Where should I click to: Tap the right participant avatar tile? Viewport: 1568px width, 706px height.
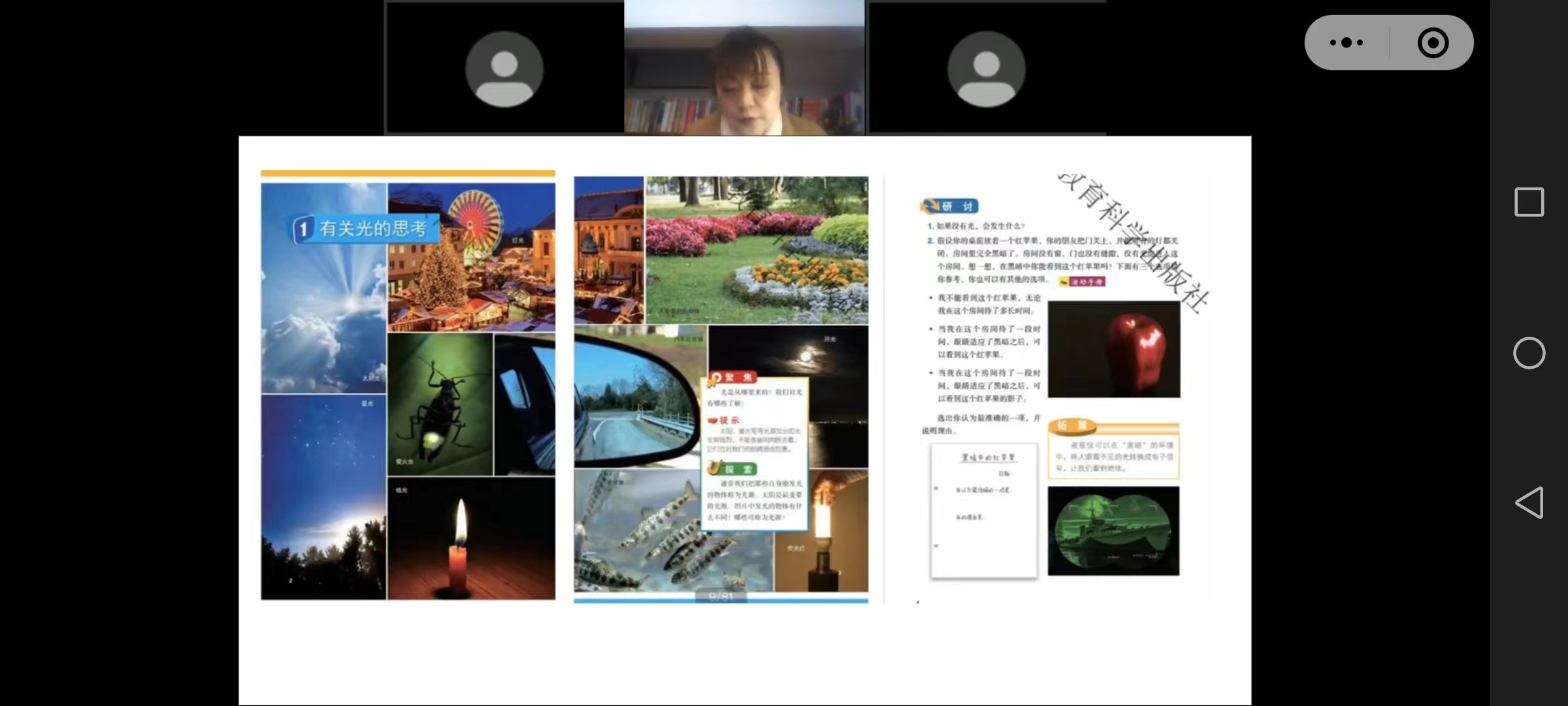(986, 69)
